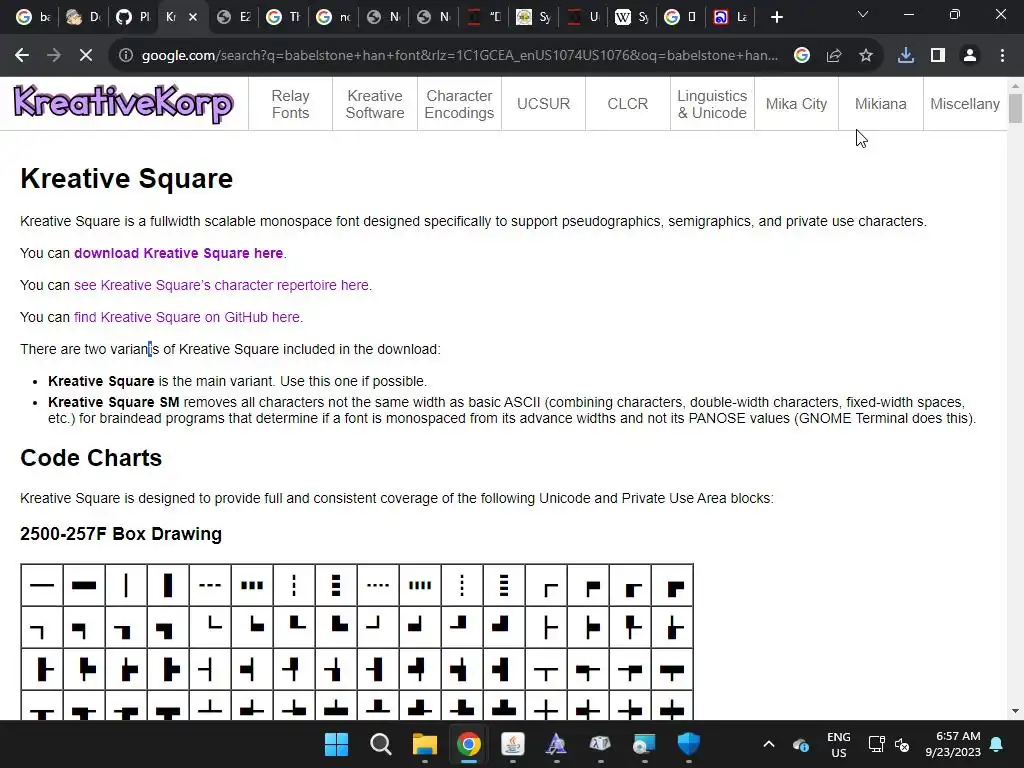The height and width of the screenshot is (768, 1024).
Task: Open the clock showing 6:57 AM
Action: tap(953, 744)
